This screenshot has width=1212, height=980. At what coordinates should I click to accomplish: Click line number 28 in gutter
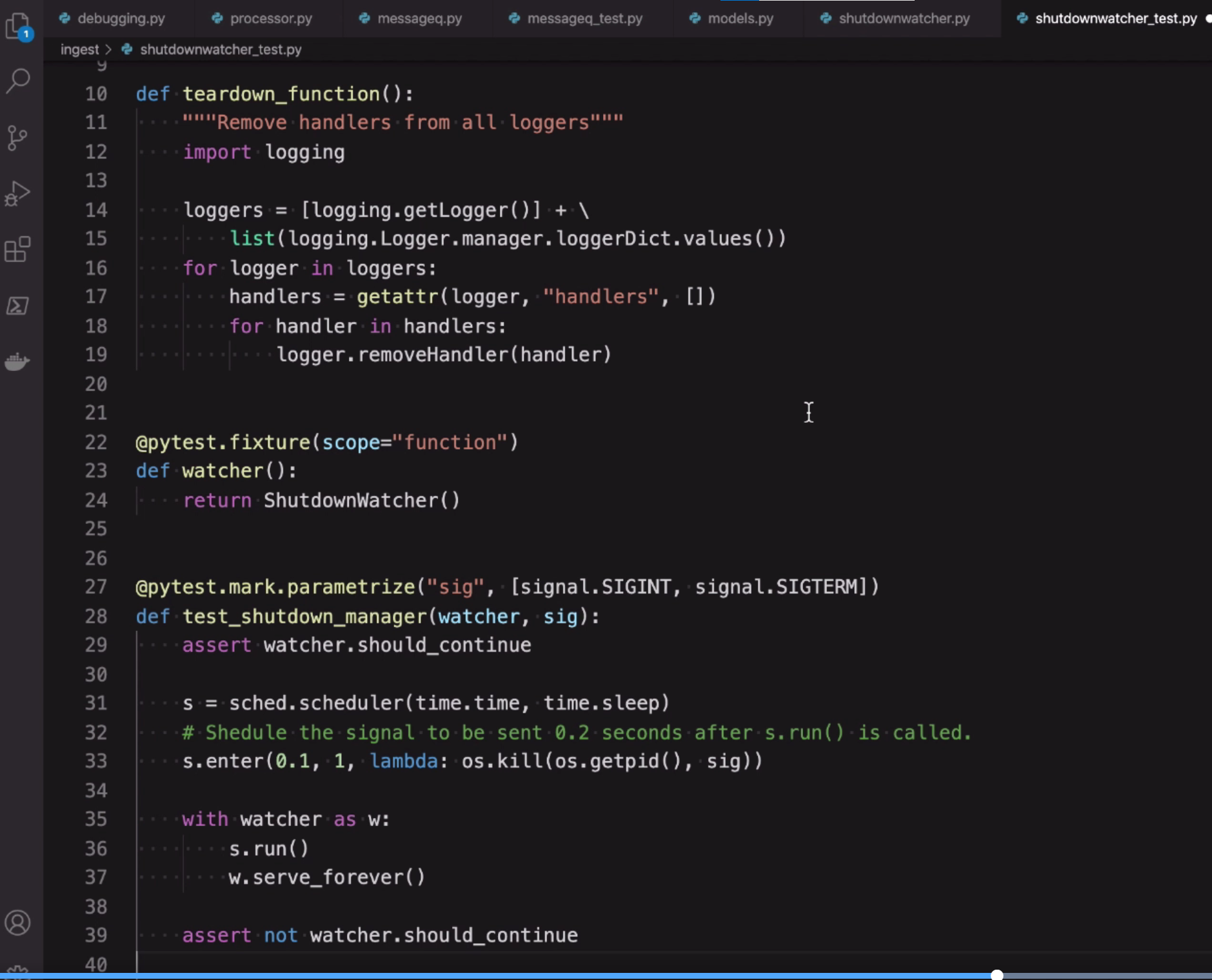96,616
